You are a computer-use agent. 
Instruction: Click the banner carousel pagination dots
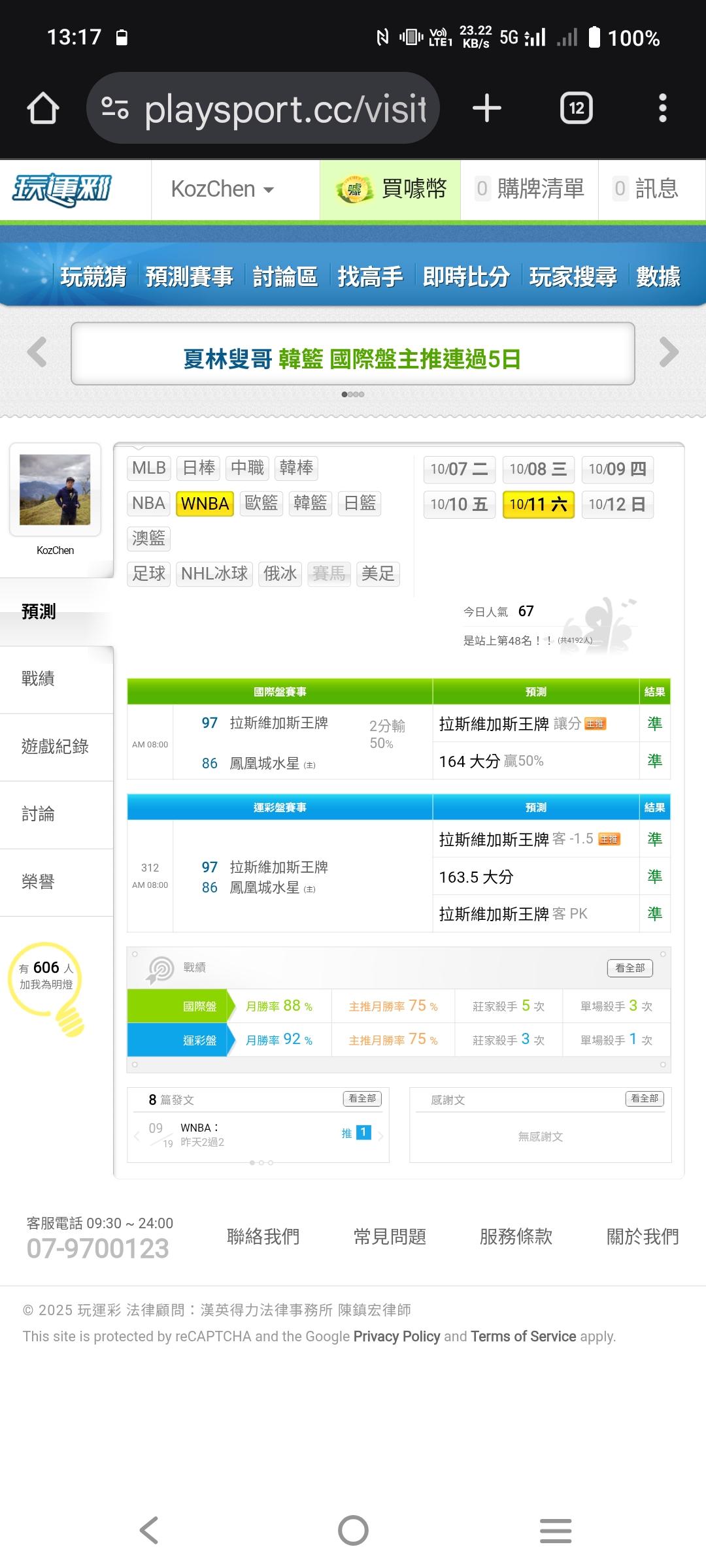353,394
